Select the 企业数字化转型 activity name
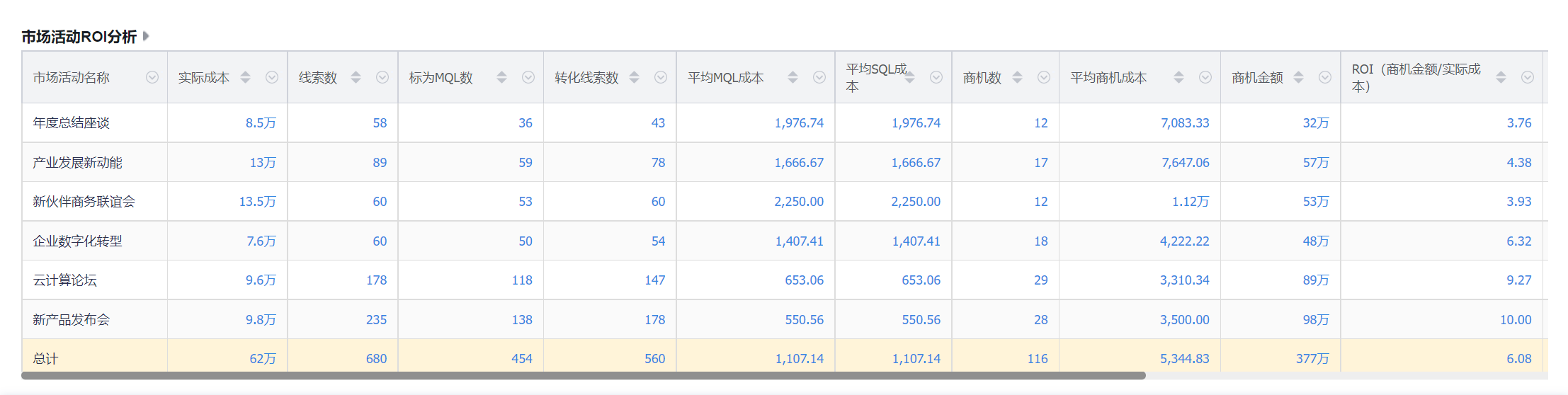This screenshot has width=1568, height=395. pos(77,241)
